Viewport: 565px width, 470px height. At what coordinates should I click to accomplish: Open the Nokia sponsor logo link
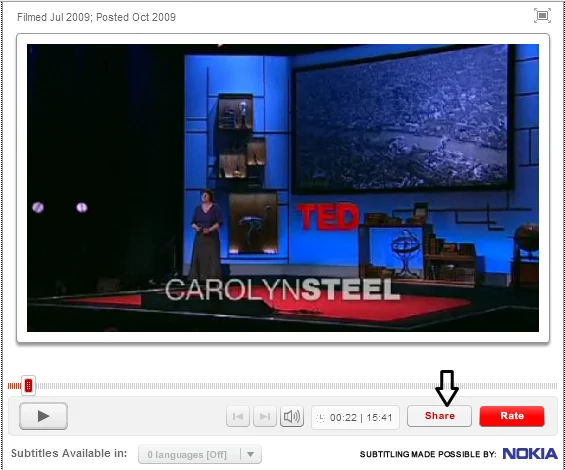[530, 454]
